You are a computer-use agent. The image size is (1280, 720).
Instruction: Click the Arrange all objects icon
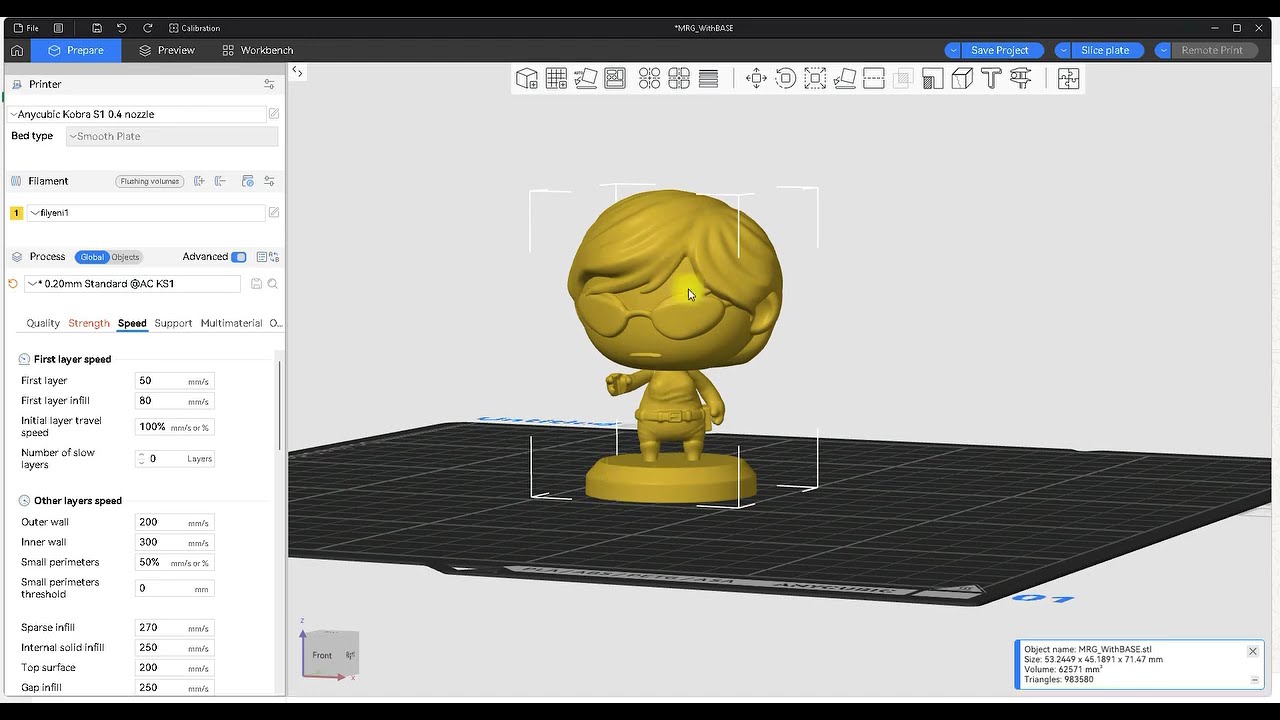615,78
